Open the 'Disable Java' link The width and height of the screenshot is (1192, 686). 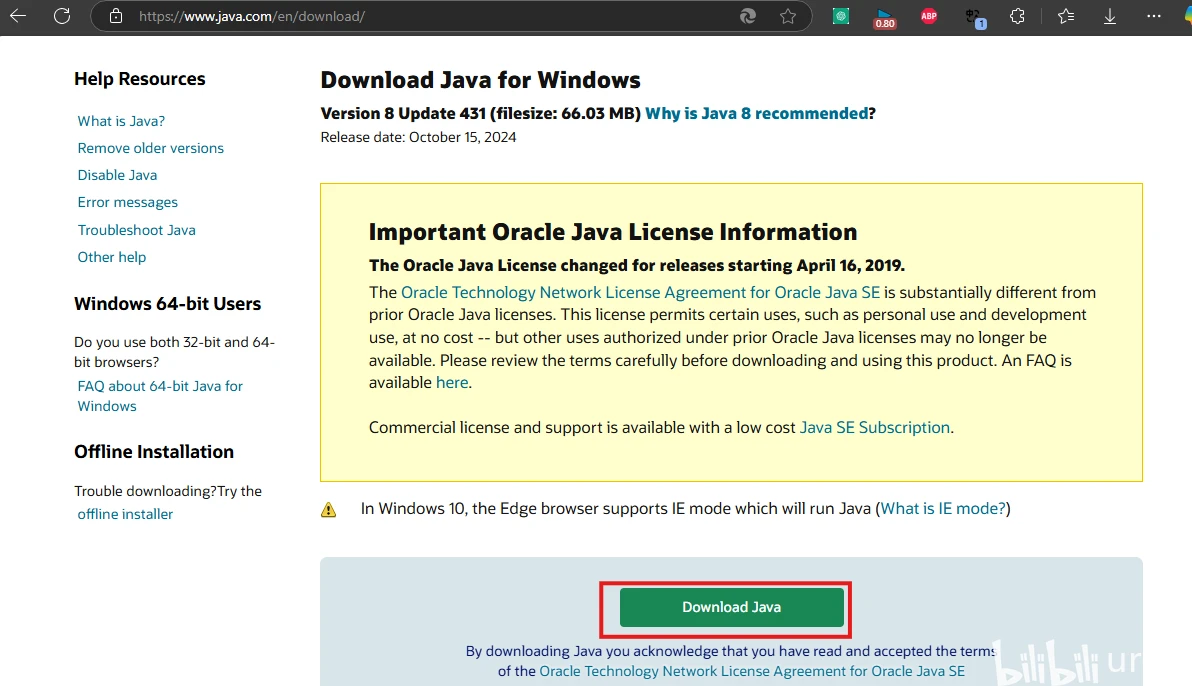click(x=117, y=175)
